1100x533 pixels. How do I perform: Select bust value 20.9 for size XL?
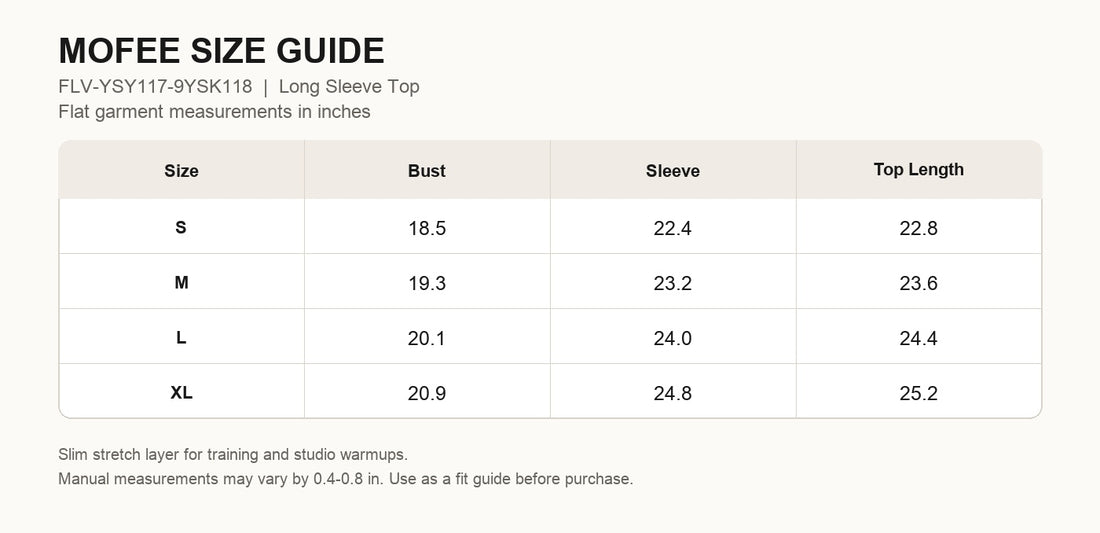[x=427, y=393]
